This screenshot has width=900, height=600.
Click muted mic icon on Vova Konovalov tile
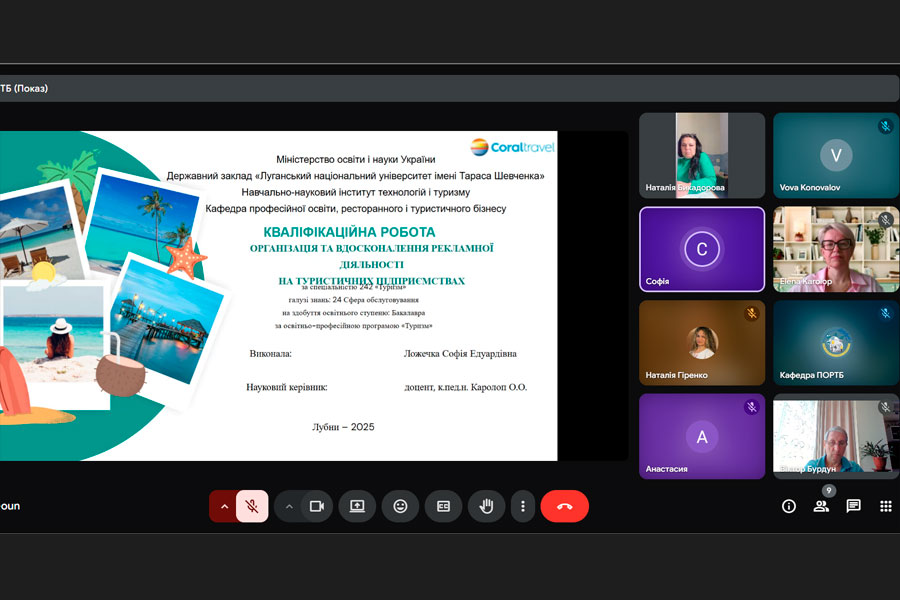click(885, 126)
